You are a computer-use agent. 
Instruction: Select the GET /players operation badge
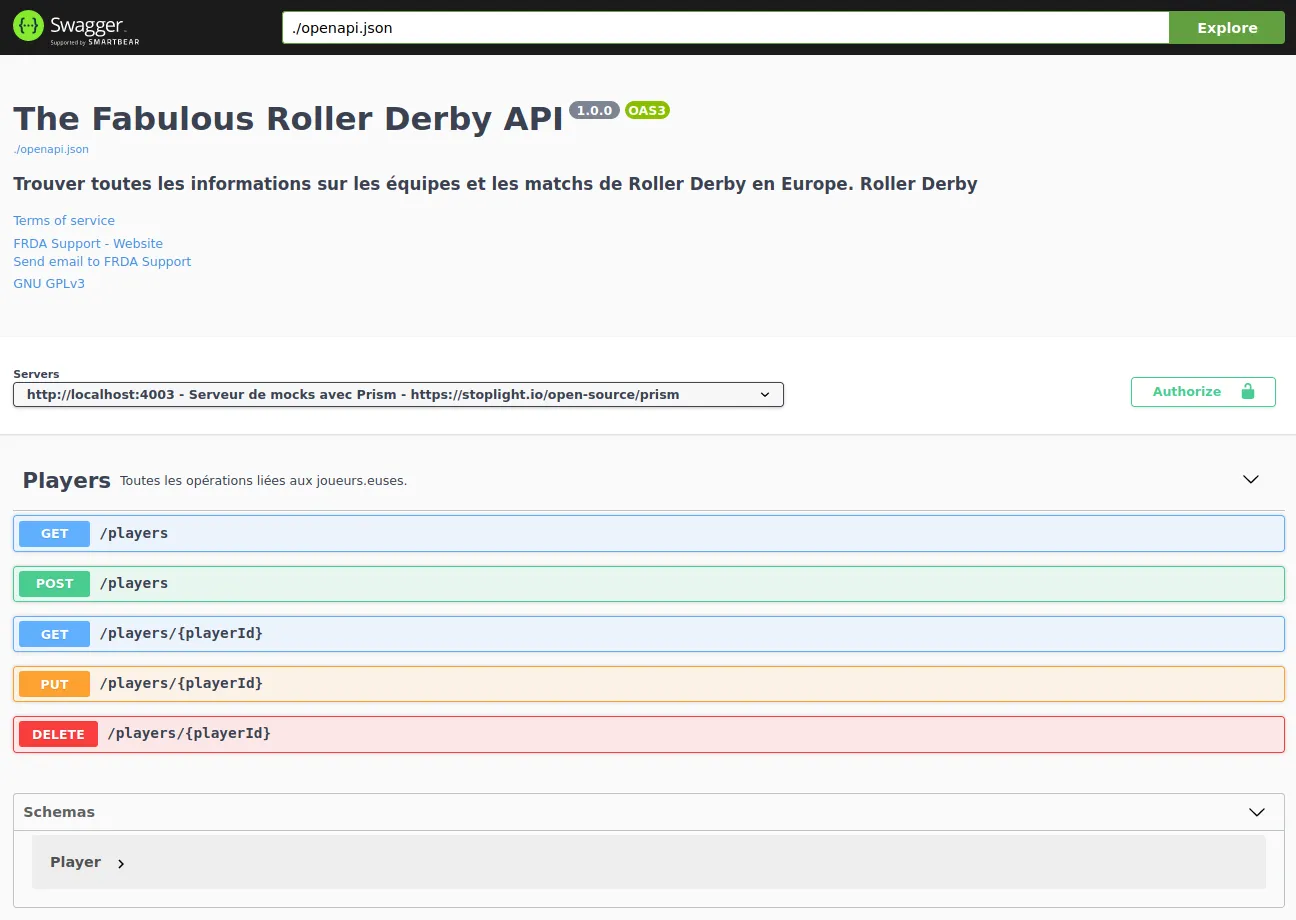[x=53, y=533]
